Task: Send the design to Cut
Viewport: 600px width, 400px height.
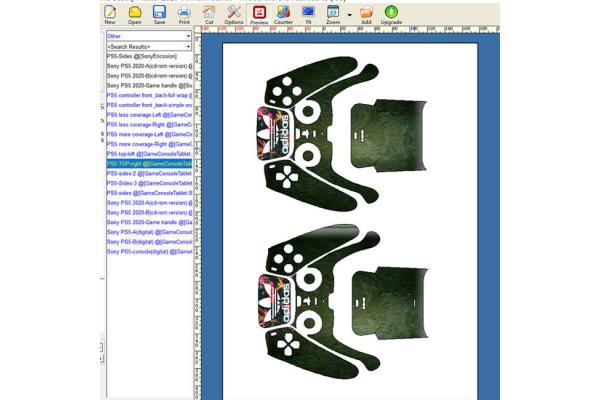Action: point(209,13)
